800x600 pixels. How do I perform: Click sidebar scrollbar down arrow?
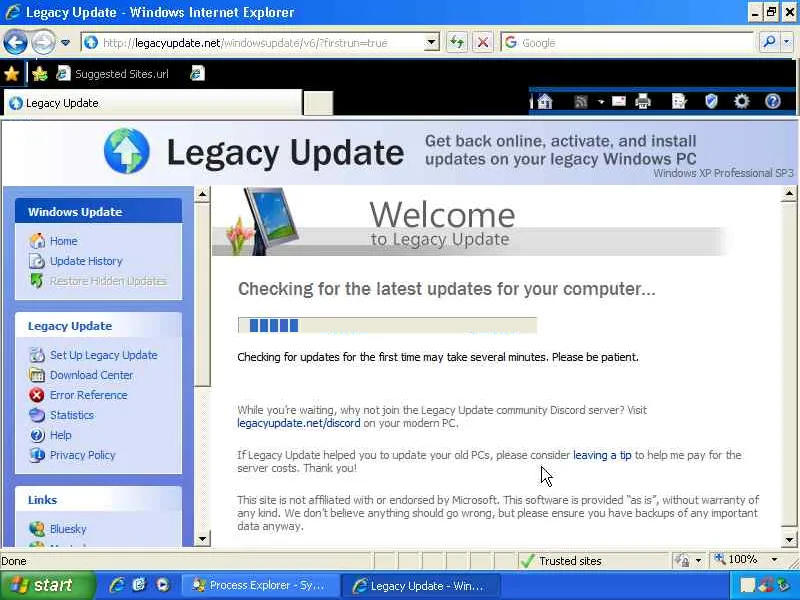[203, 539]
